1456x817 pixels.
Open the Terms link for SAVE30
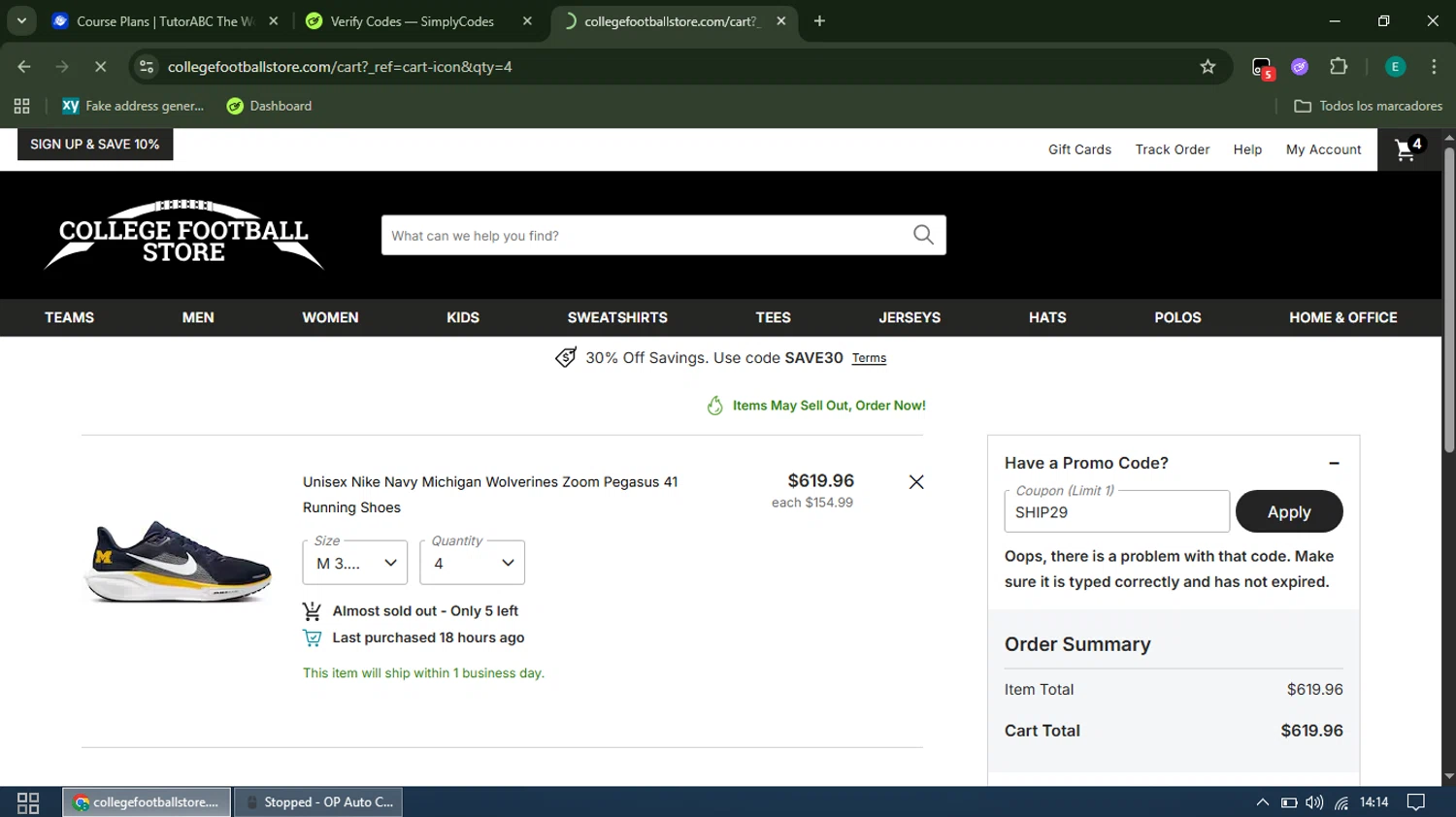pyautogui.click(x=869, y=358)
